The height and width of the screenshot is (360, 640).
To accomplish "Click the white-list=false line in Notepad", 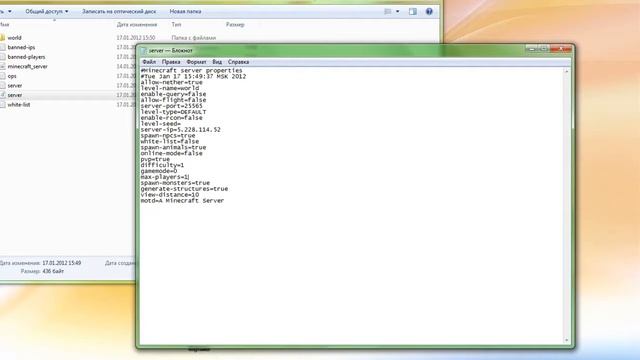I will coord(170,142).
